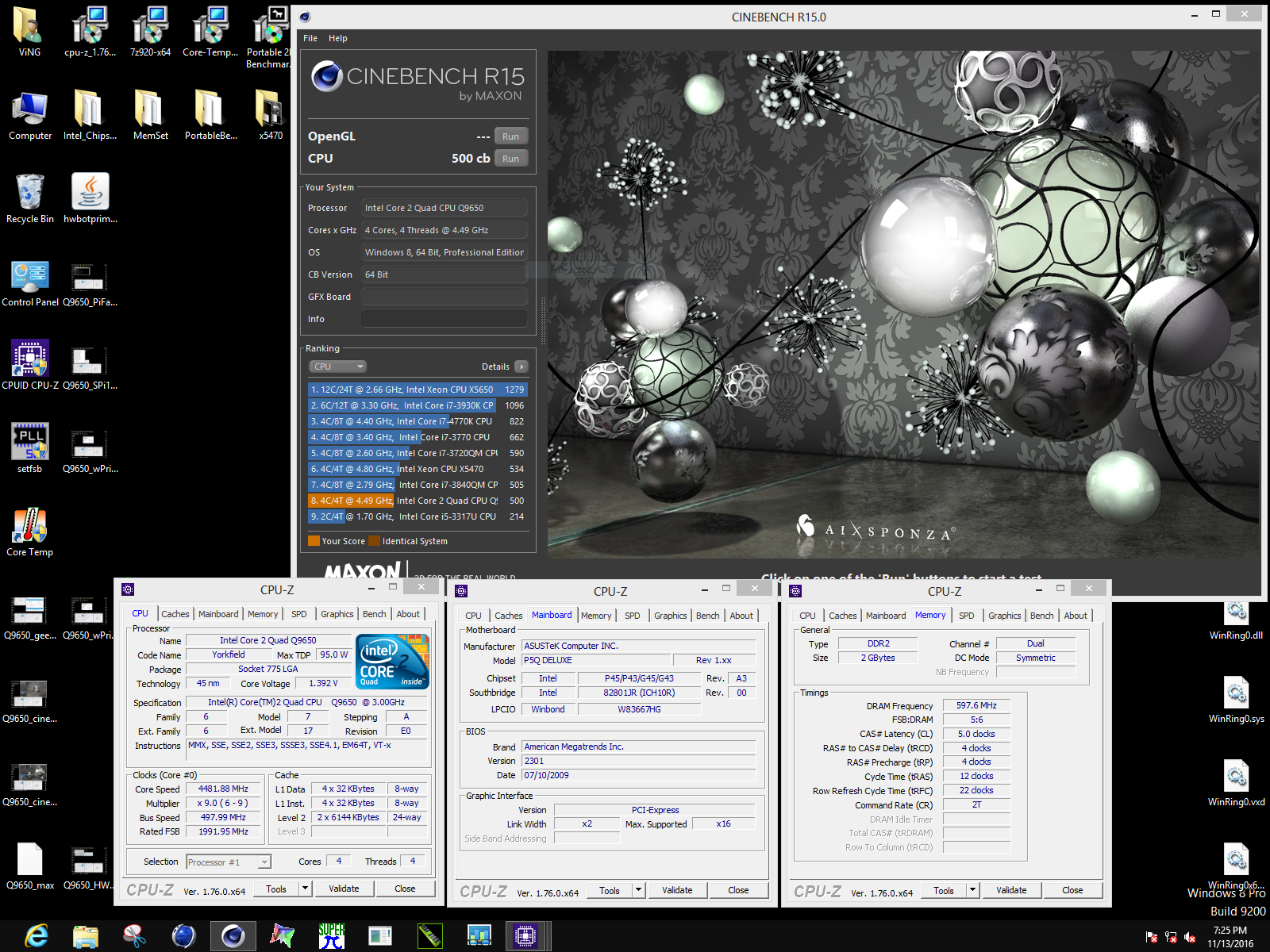Open the Recycle Bin

(x=30, y=198)
